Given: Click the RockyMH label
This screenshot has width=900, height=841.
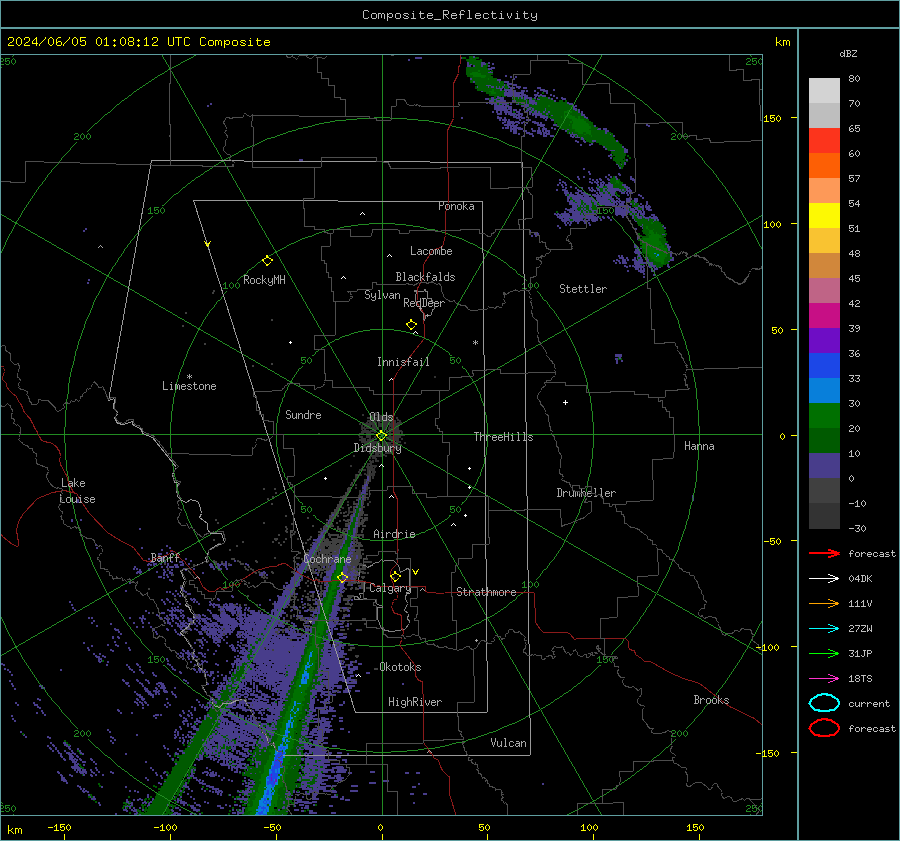Looking at the screenshot, I should tap(264, 280).
